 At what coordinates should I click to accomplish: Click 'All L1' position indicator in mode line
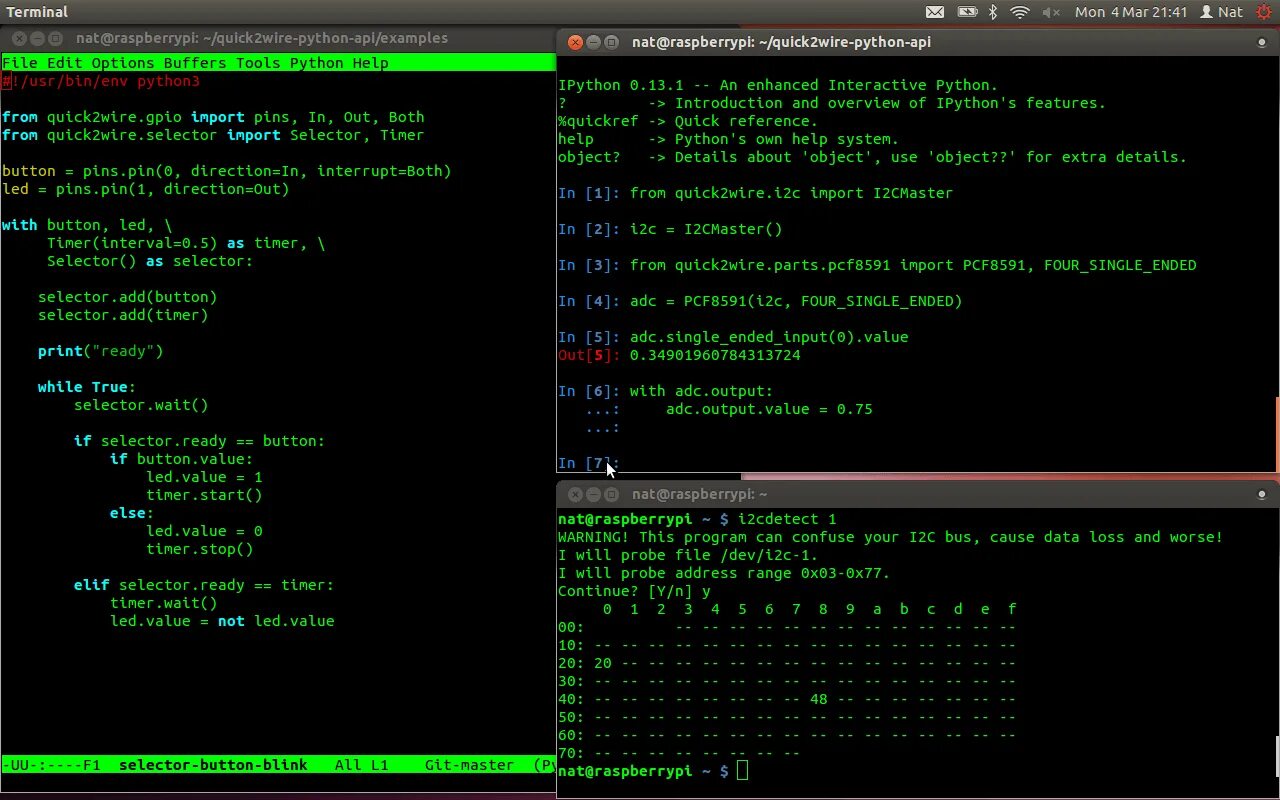tap(362, 765)
